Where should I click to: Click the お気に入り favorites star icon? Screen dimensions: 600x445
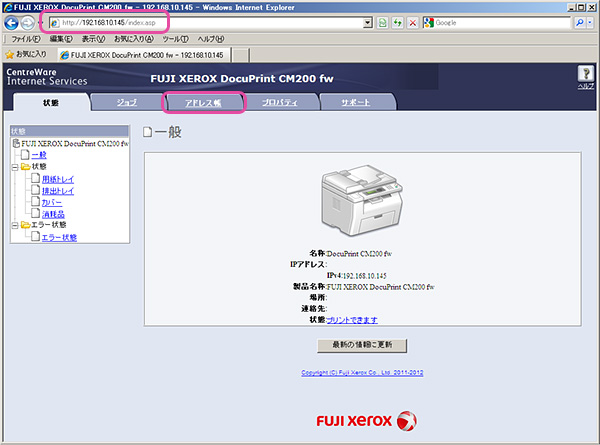[x=10, y=53]
